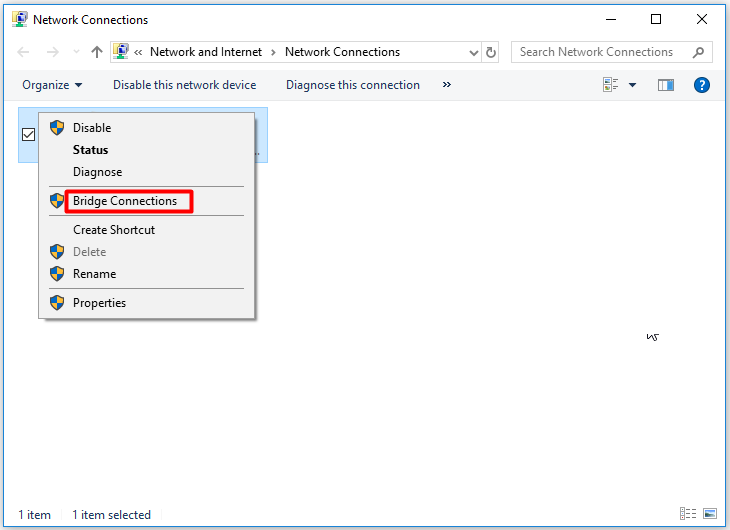Uncheck the selected network adapter checkbox
The height and width of the screenshot is (530, 730).
click(28, 135)
